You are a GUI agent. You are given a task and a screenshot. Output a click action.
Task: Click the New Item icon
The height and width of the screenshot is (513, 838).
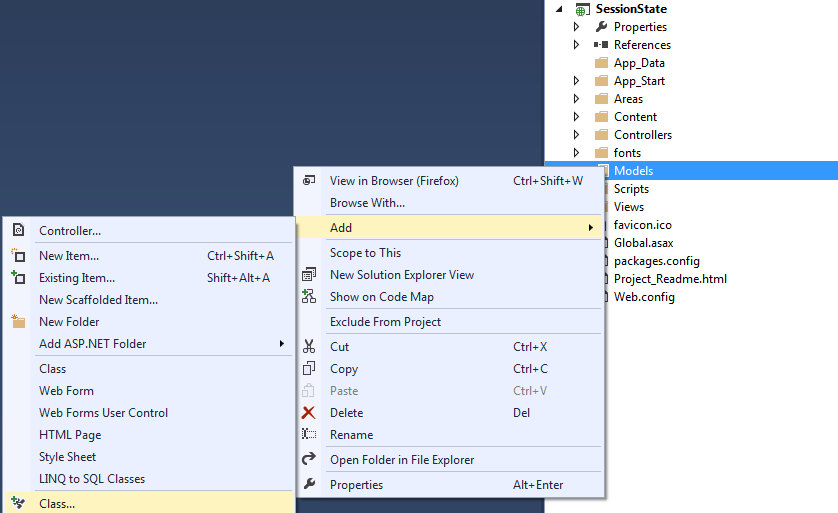[x=18, y=256]
